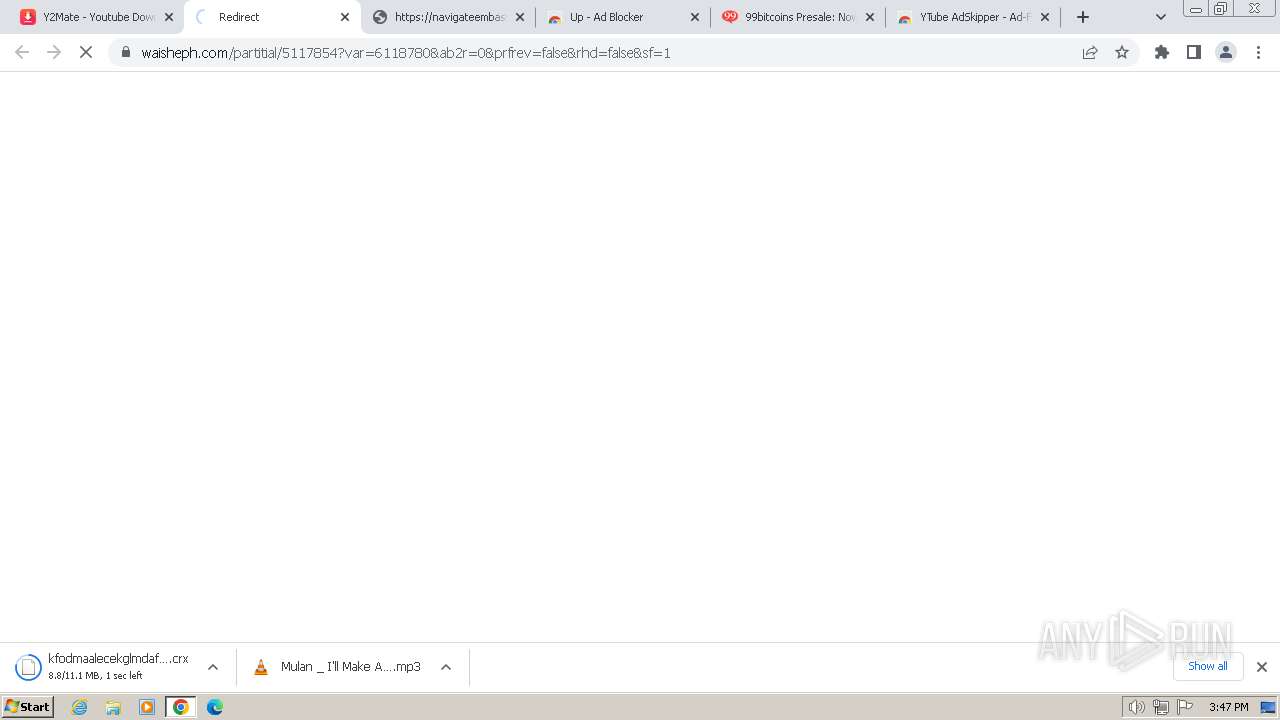Close the YTube AdSkipper tab
This screenshot has width=1280, height=720.
[1045, 17]
